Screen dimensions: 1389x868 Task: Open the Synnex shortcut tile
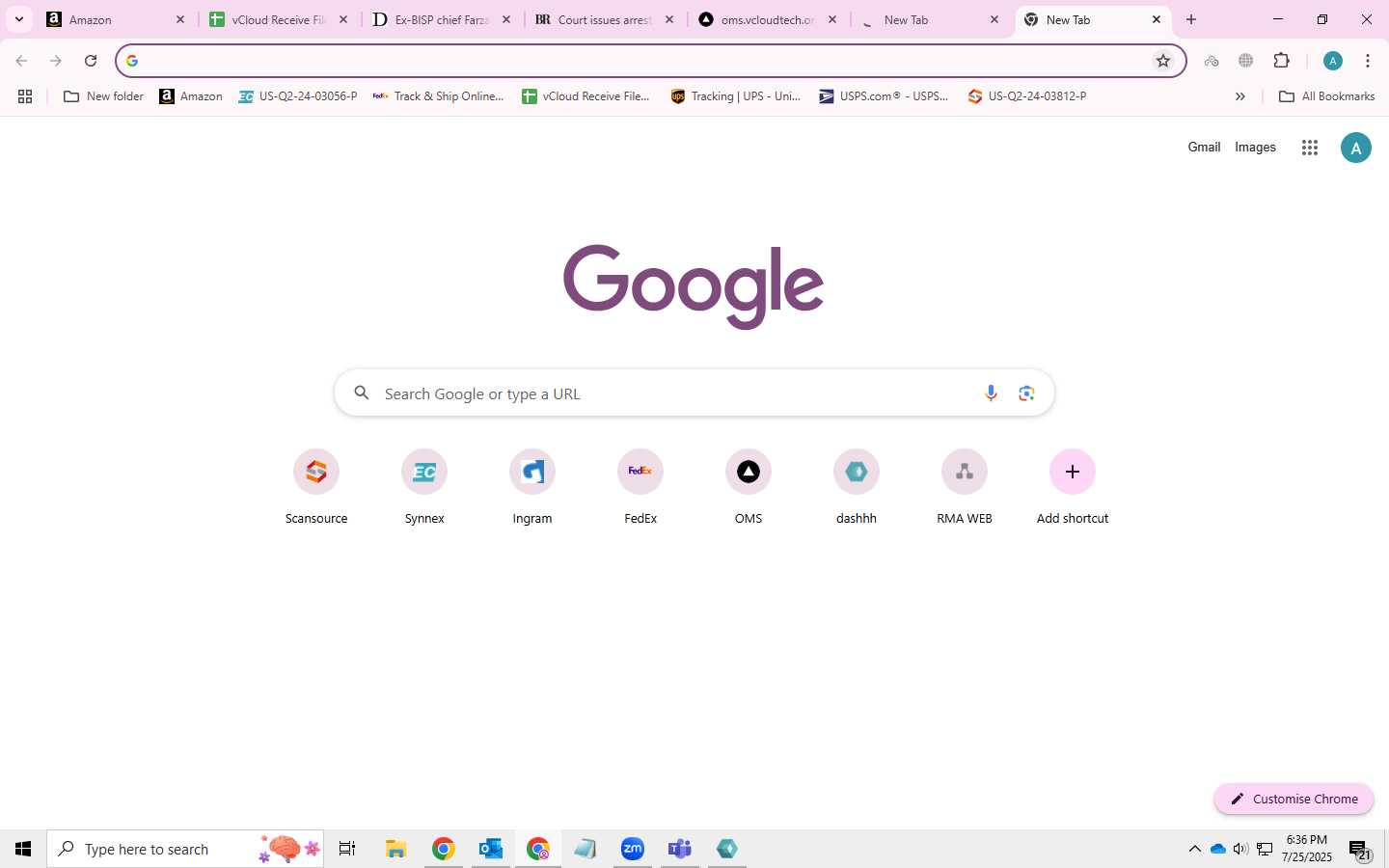pos(424,488)
